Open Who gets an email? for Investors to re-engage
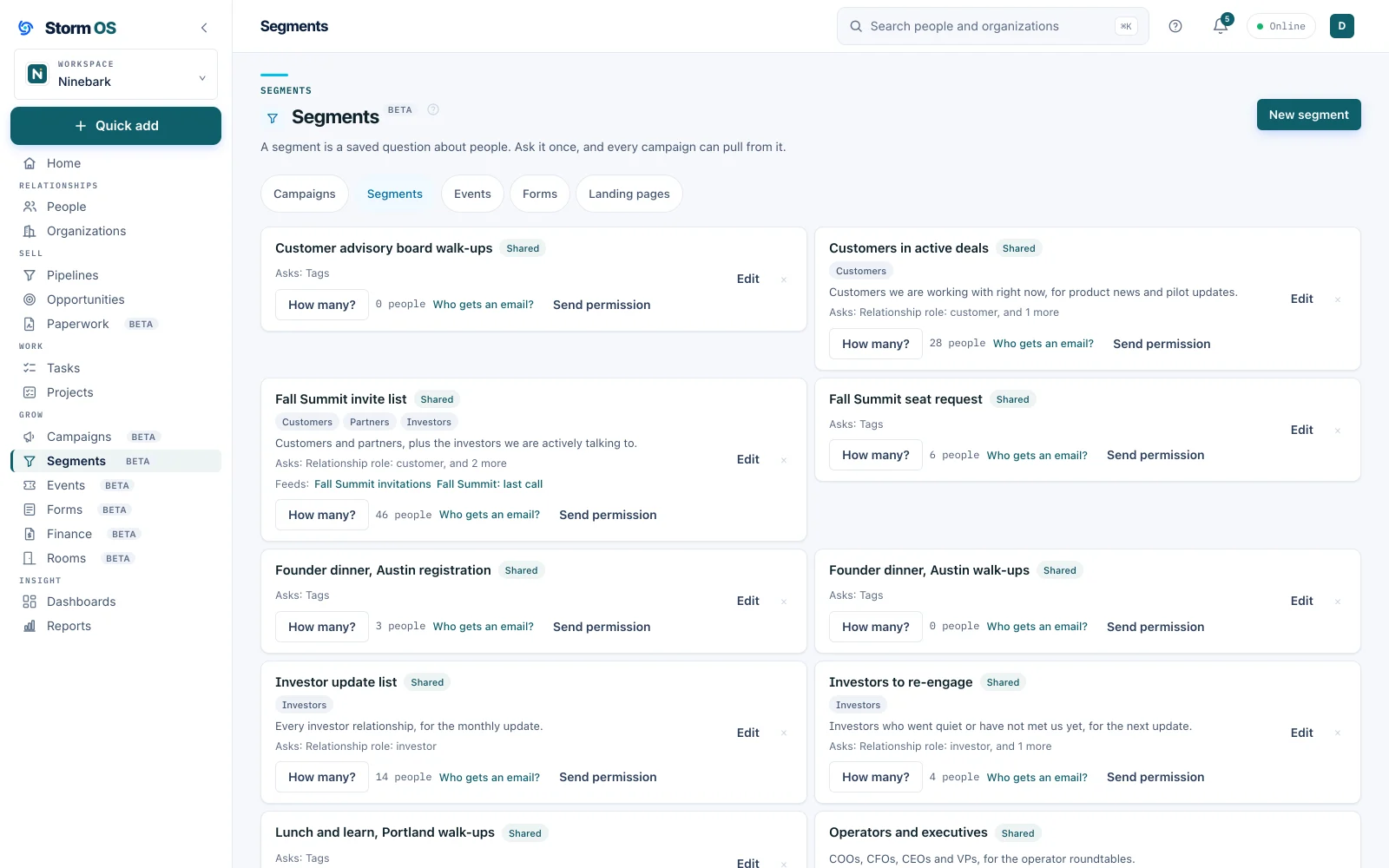 1037,778
